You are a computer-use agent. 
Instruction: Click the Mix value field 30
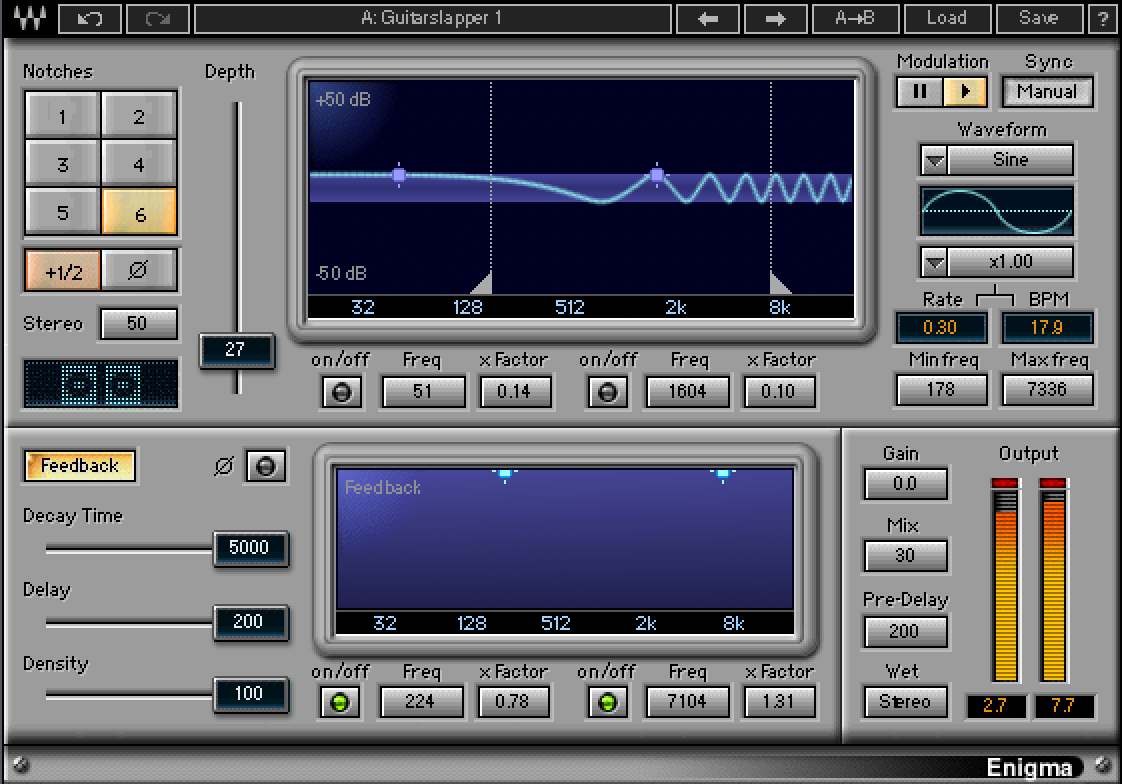point(905,556)
